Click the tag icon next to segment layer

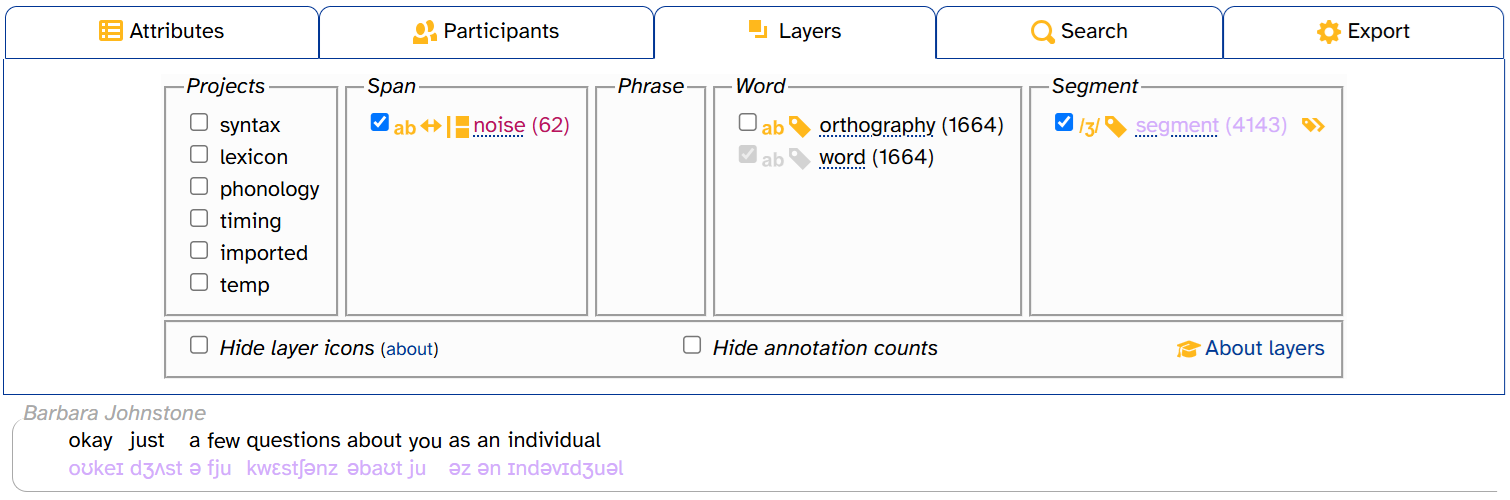click(x=1115, y=126)
